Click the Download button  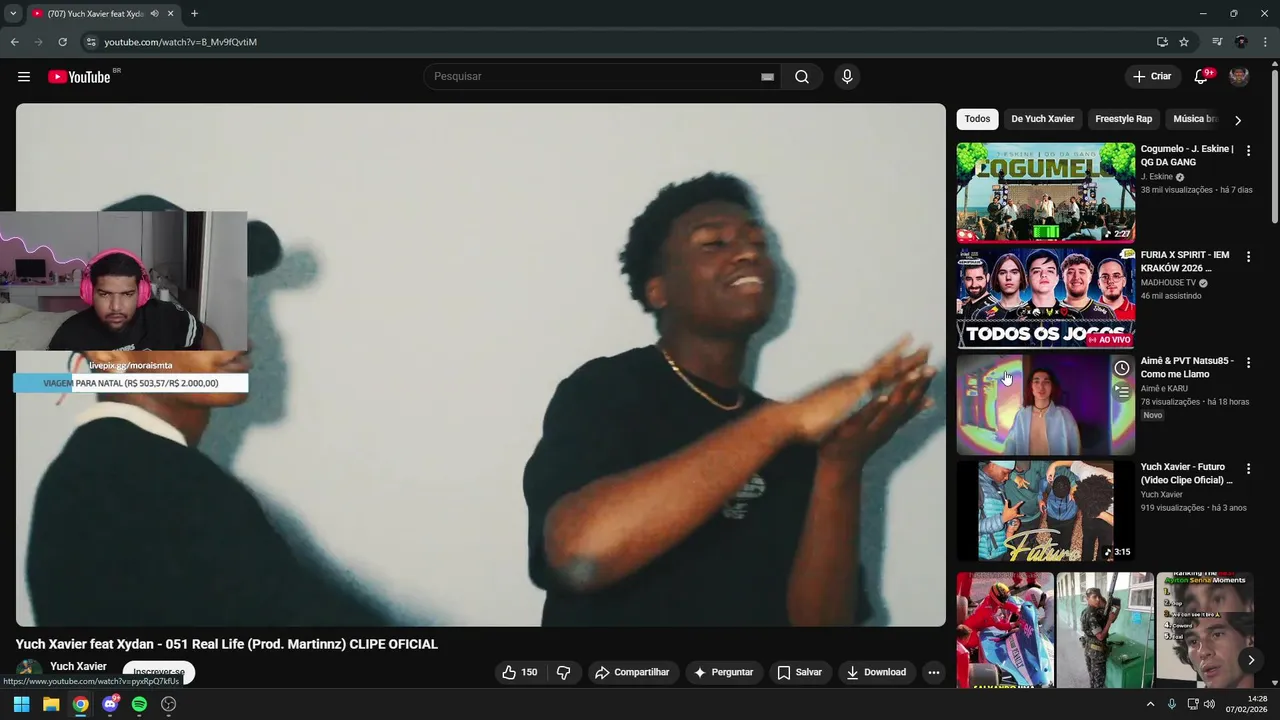click(x=876, y=672)
